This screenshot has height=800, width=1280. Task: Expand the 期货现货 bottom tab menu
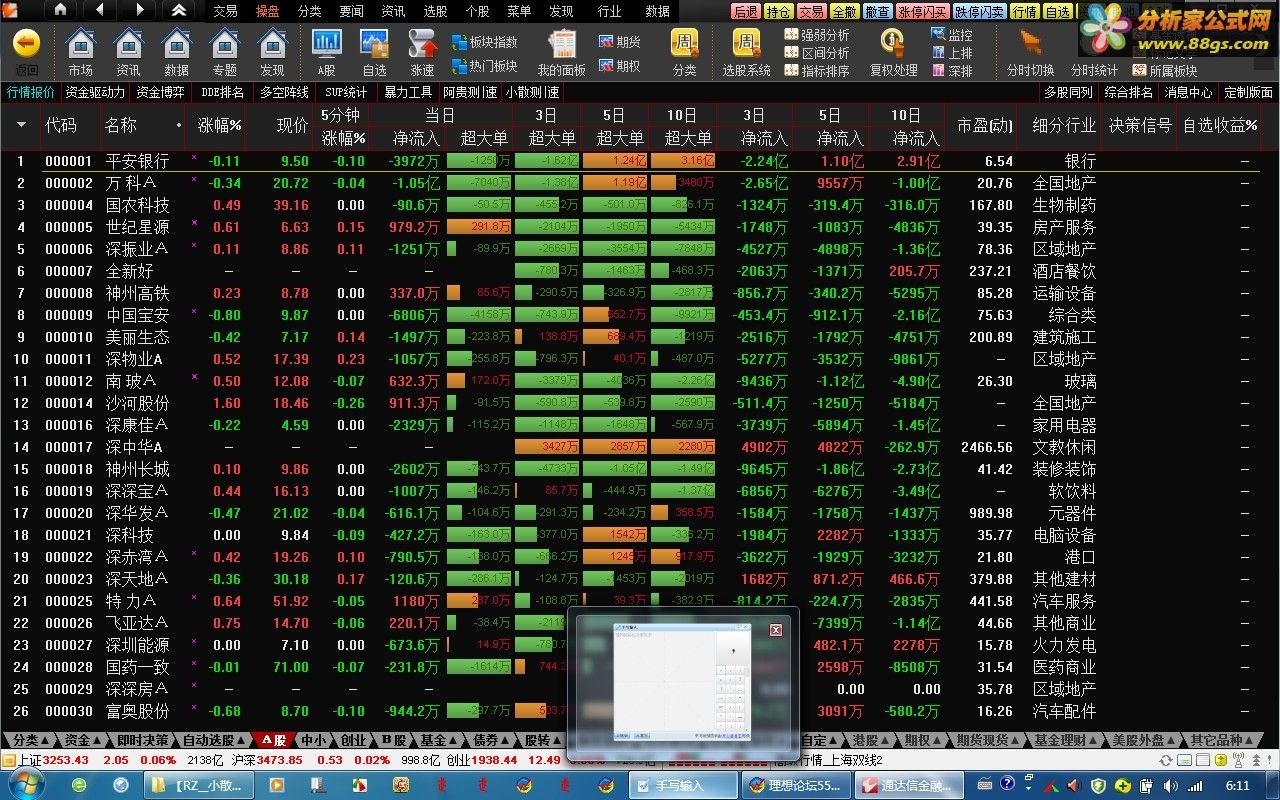tap(987, 740)
